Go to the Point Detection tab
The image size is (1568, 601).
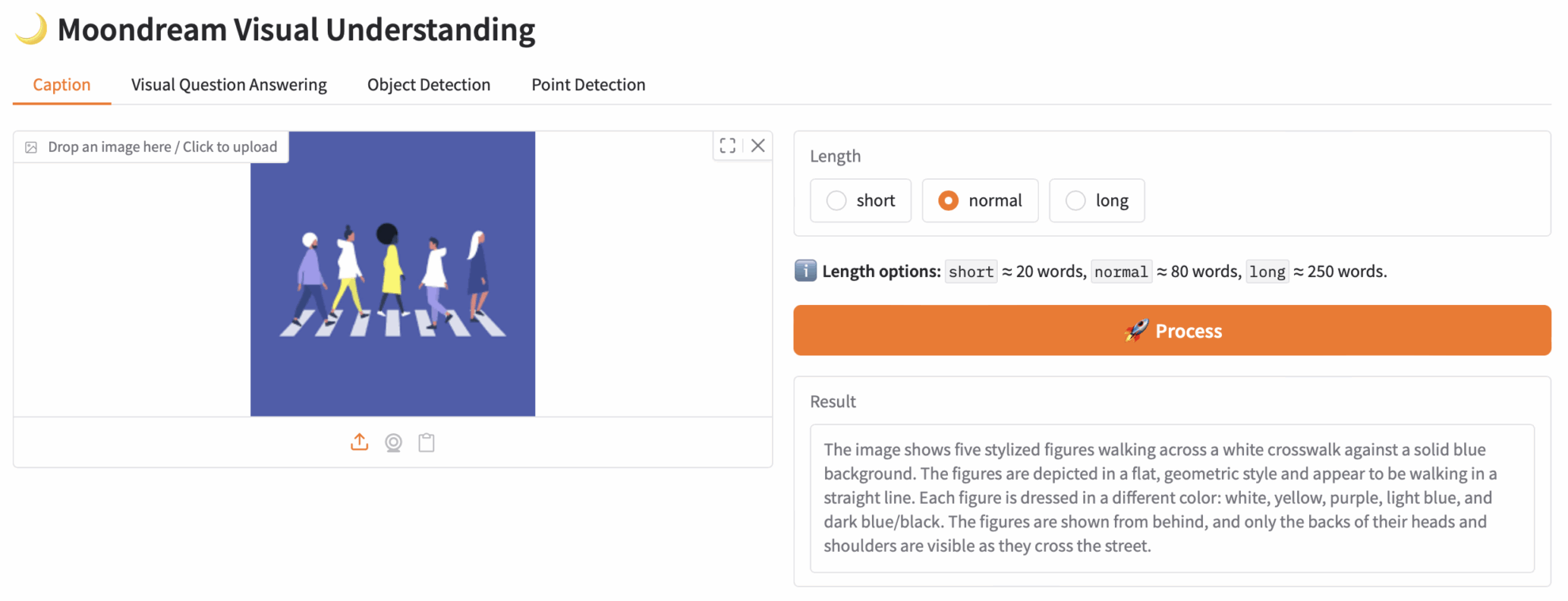[588, 85]
